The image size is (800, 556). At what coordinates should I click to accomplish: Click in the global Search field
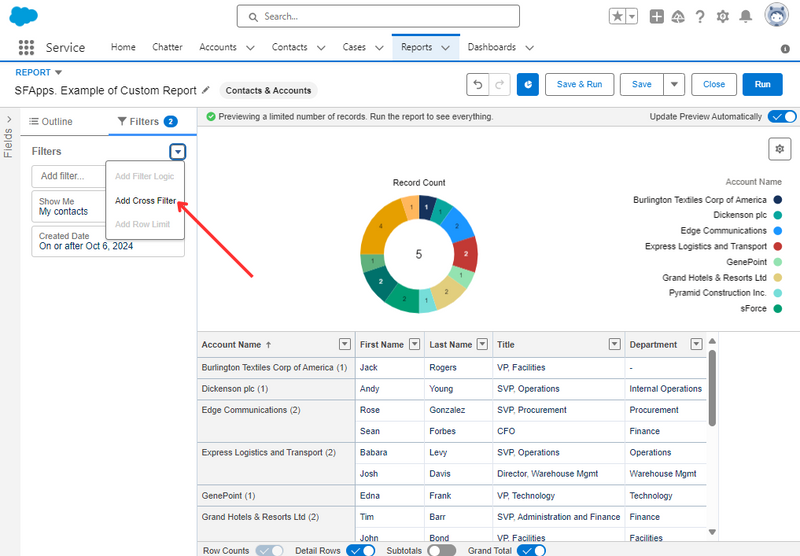[x=378, y=16]
